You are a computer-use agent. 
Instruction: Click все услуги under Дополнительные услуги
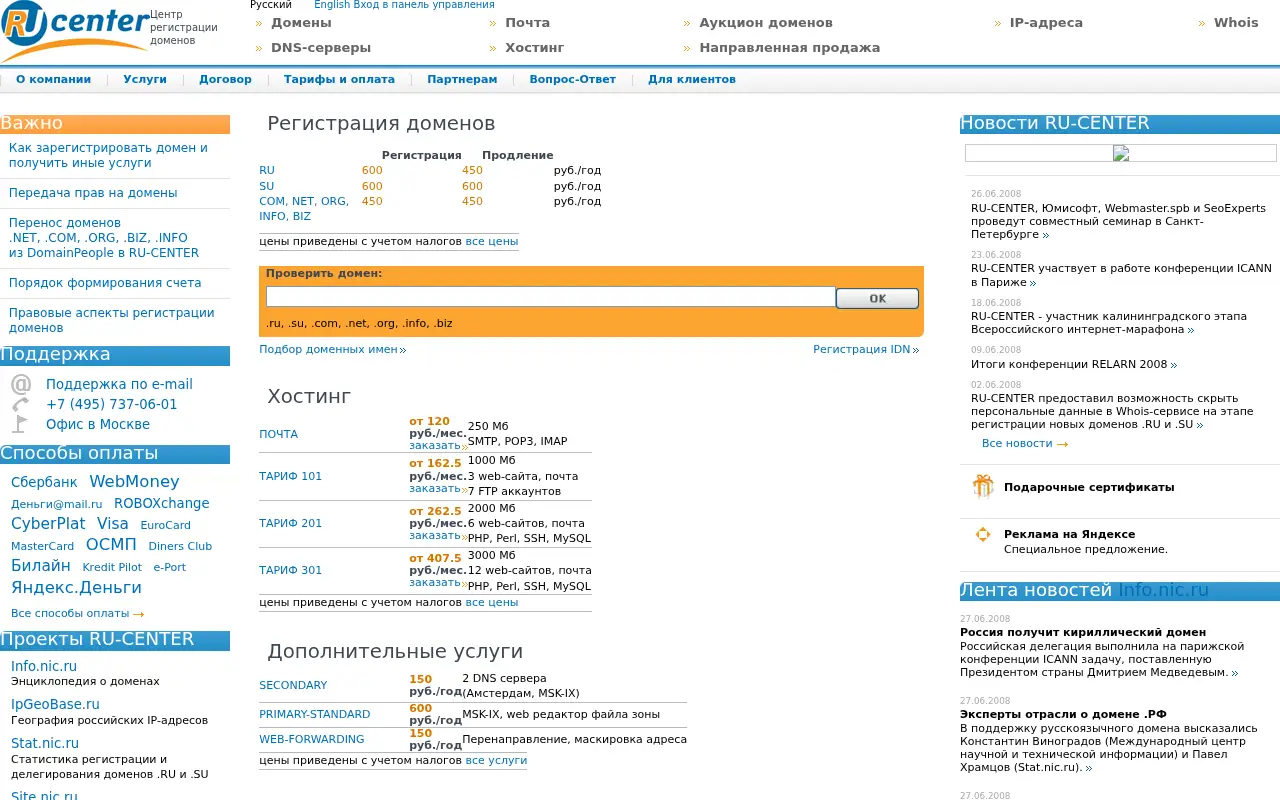tap(496, 760)
